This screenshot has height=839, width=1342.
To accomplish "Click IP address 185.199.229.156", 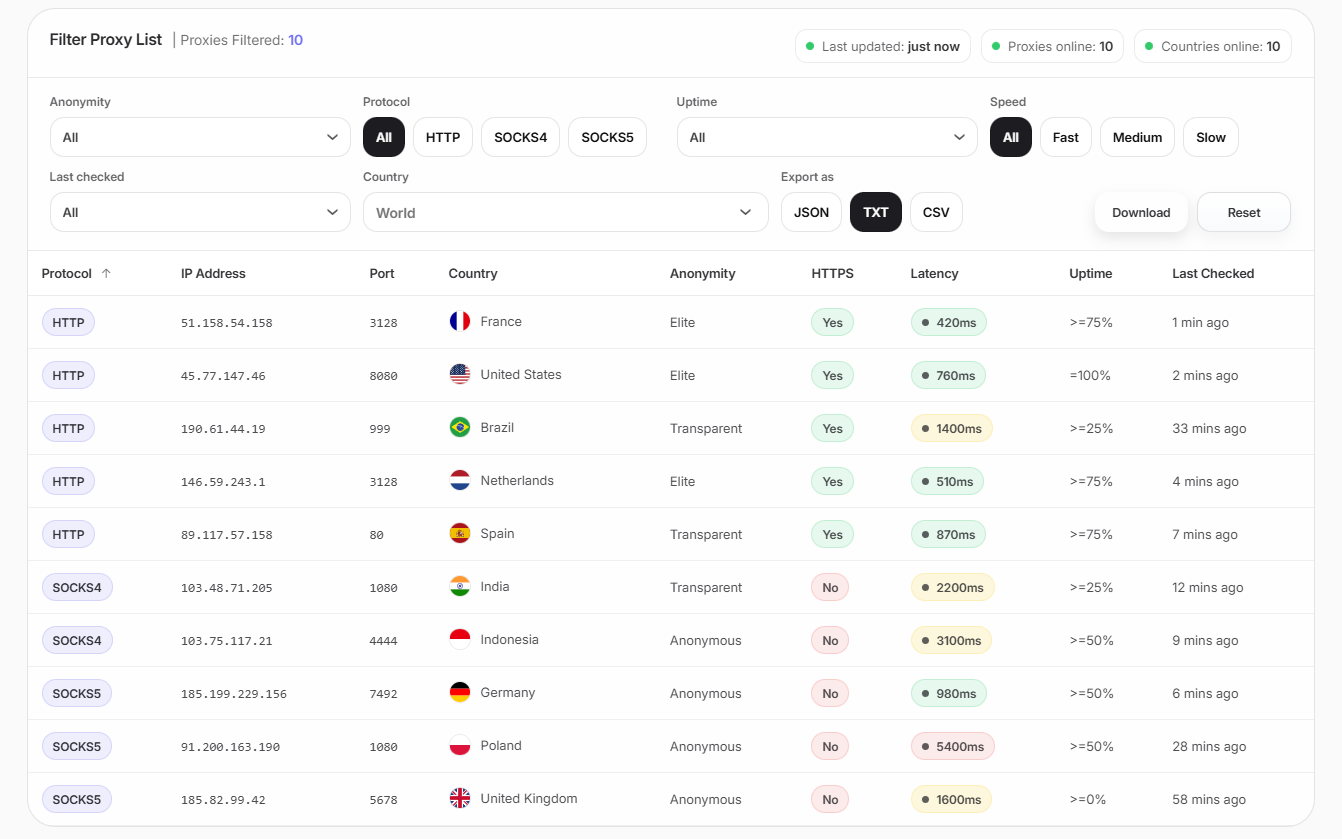I will click(x=234, y=694).
